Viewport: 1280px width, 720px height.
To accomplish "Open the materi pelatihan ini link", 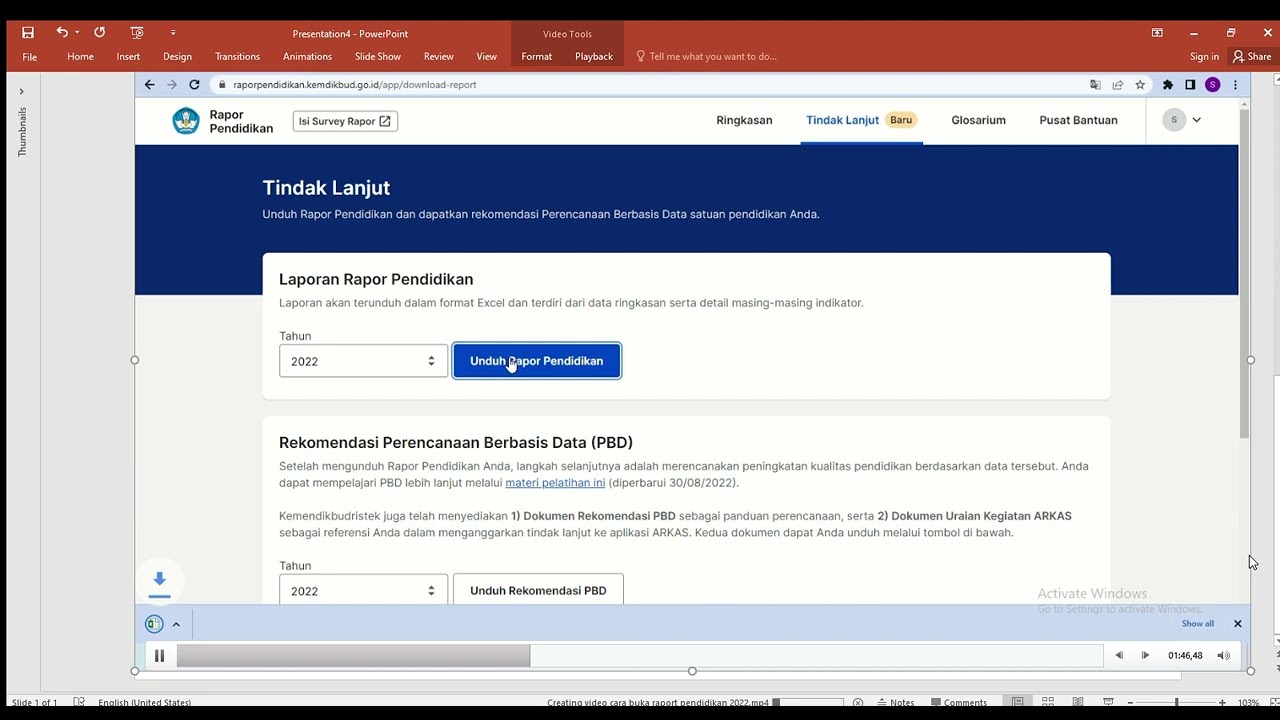I will pyautogui.click(x=555, y=483).
